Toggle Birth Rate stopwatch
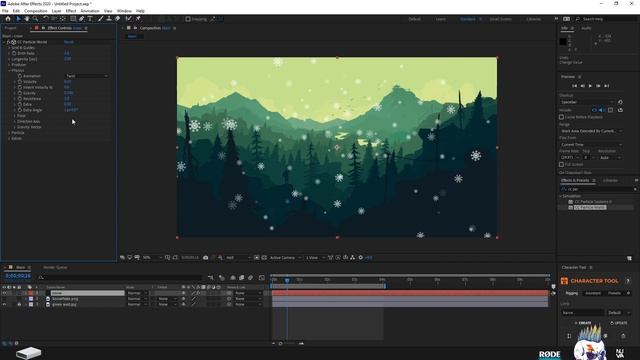 [14, 53]
